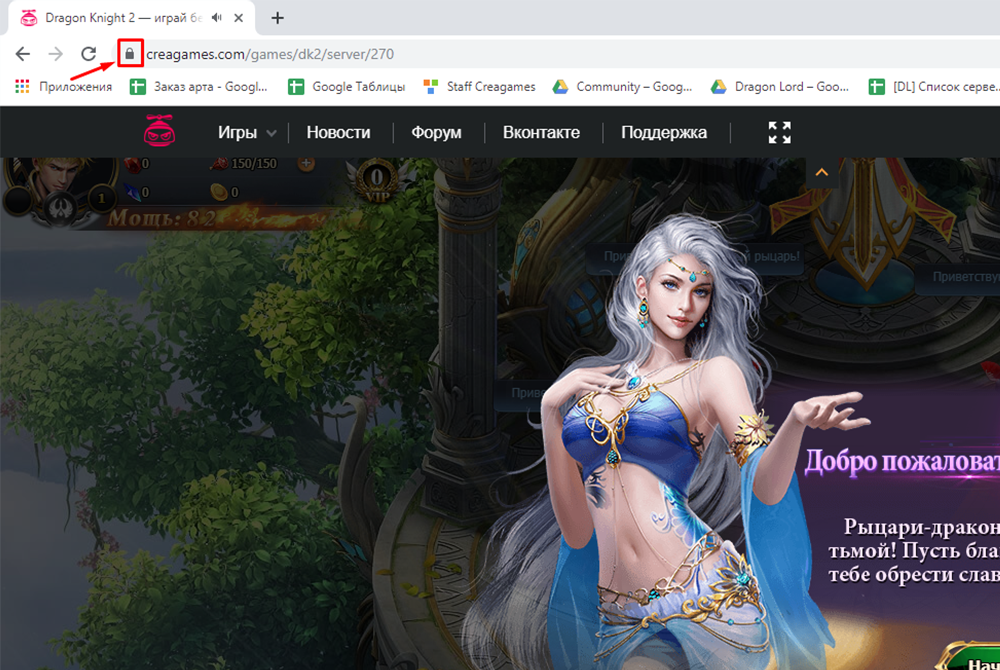
Task: Reload the page with the refresh button
Action: pos(88,54)
